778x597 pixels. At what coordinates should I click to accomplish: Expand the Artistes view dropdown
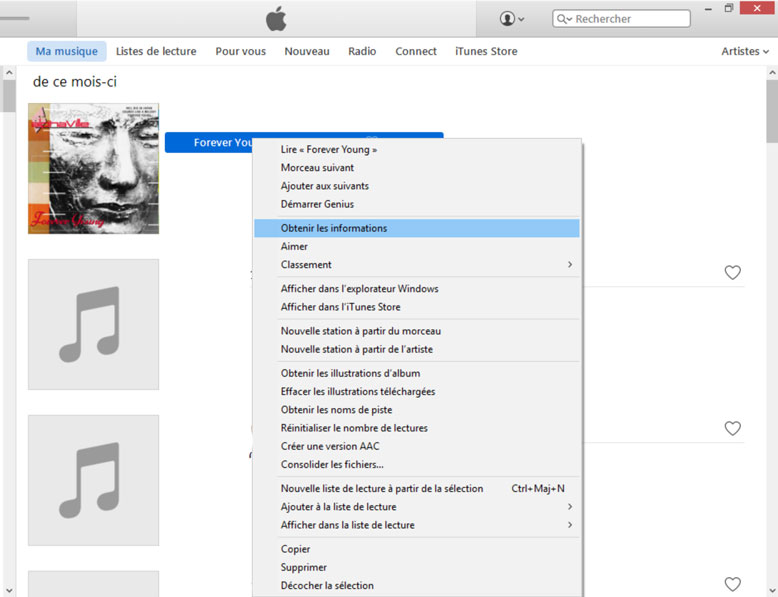click(x=745, y=51)
